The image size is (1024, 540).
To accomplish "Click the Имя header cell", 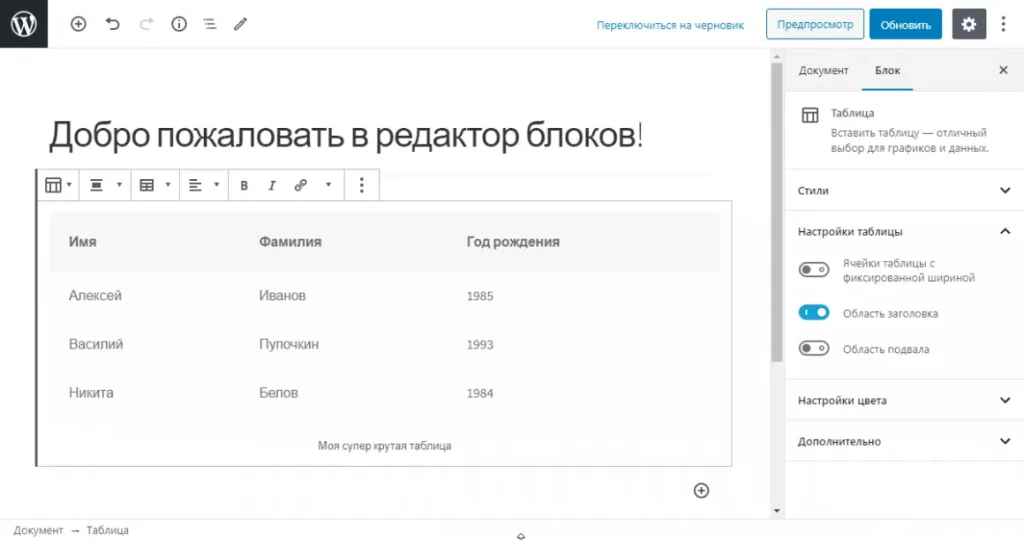I will pos(82,242).
